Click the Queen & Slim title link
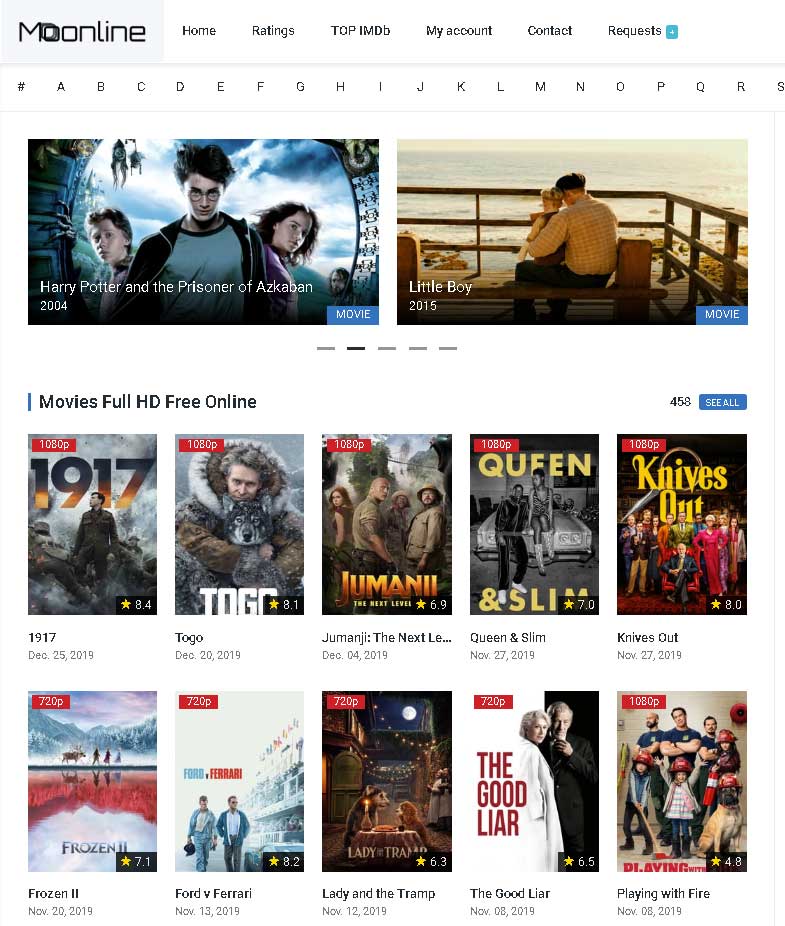 click(x=507, y=638)
